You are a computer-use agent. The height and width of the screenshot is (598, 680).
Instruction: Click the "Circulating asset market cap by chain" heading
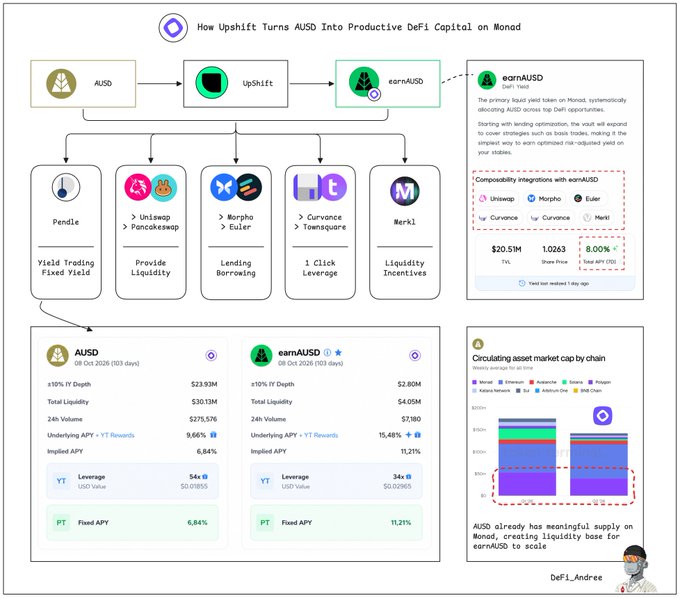(539, 358)
